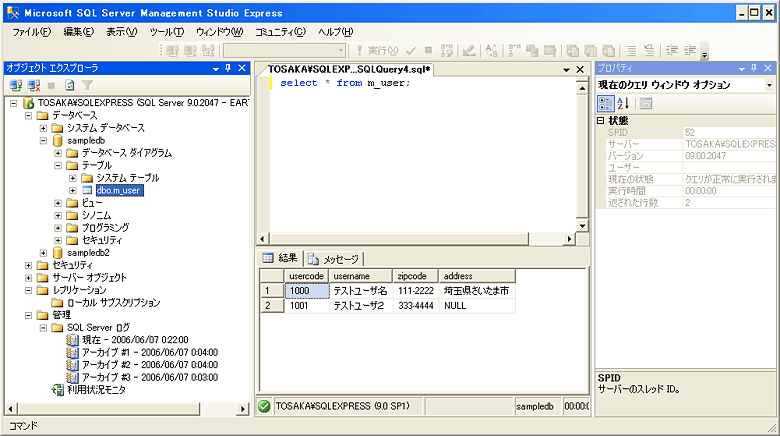Click Property Pages icon in Properties panel
Screen dimensions: 780x436
point(646,104)
